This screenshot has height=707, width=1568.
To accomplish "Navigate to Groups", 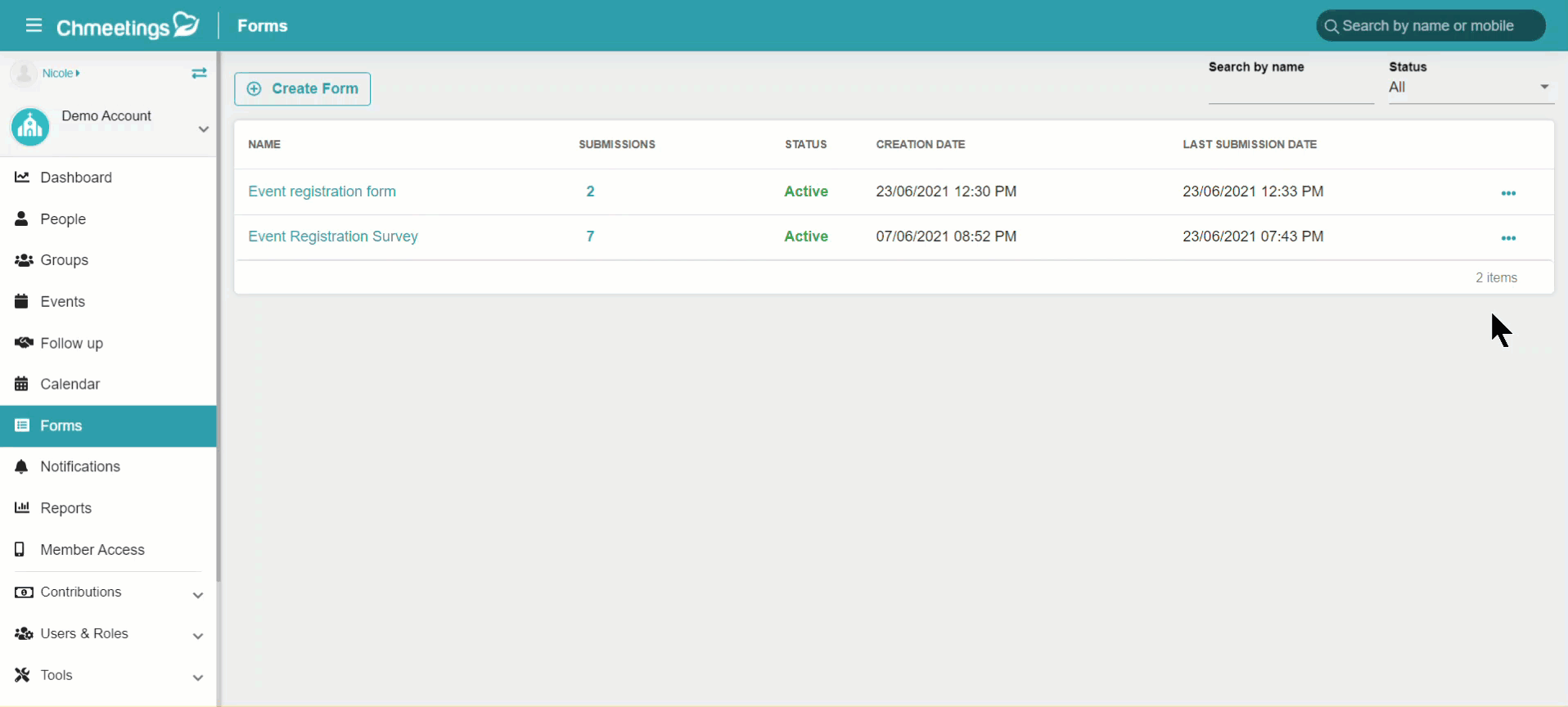I will pyautogui.click(x=108, y=260).
